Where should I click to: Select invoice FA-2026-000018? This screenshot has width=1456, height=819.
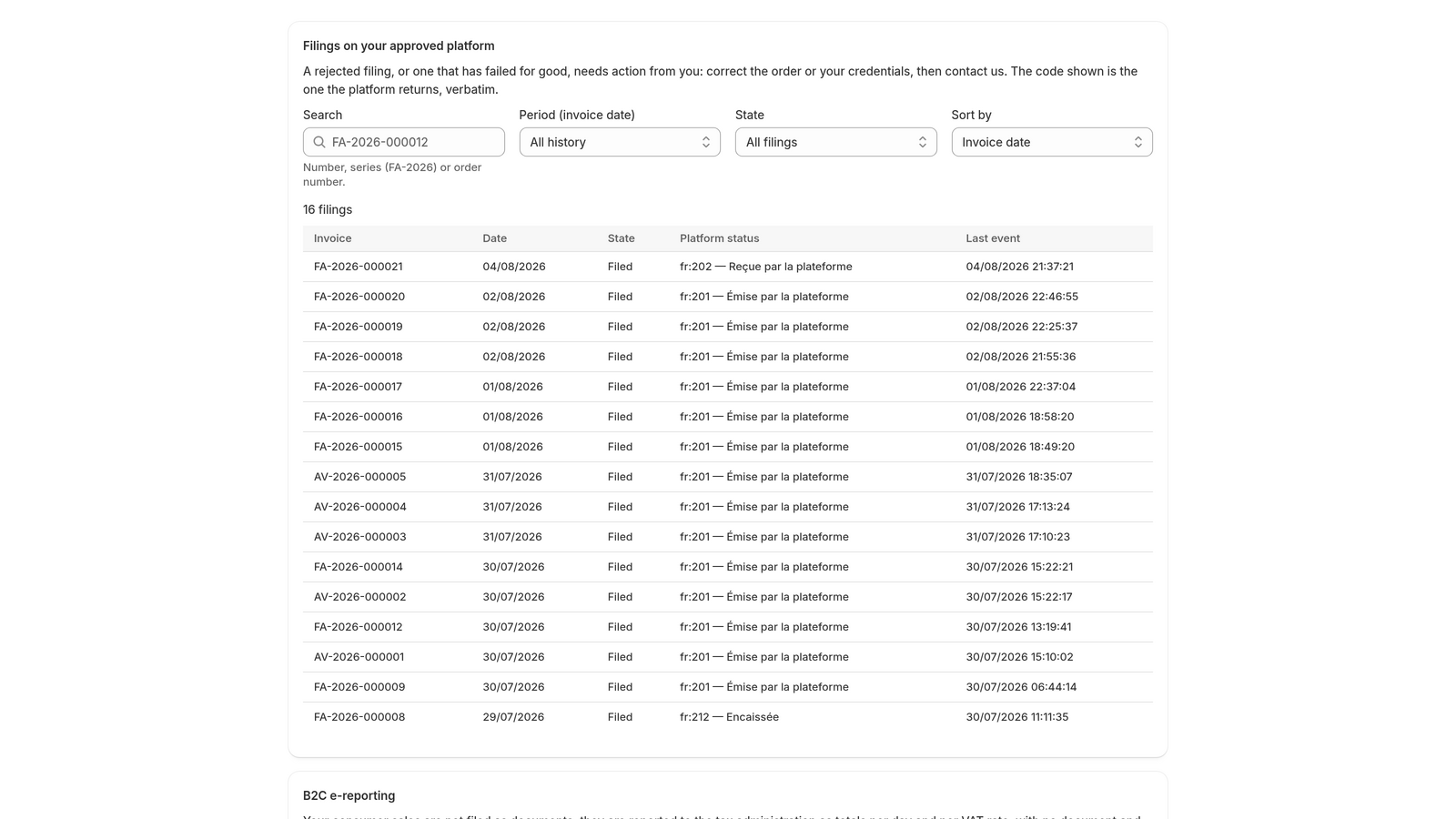click(x=359, y=357)
